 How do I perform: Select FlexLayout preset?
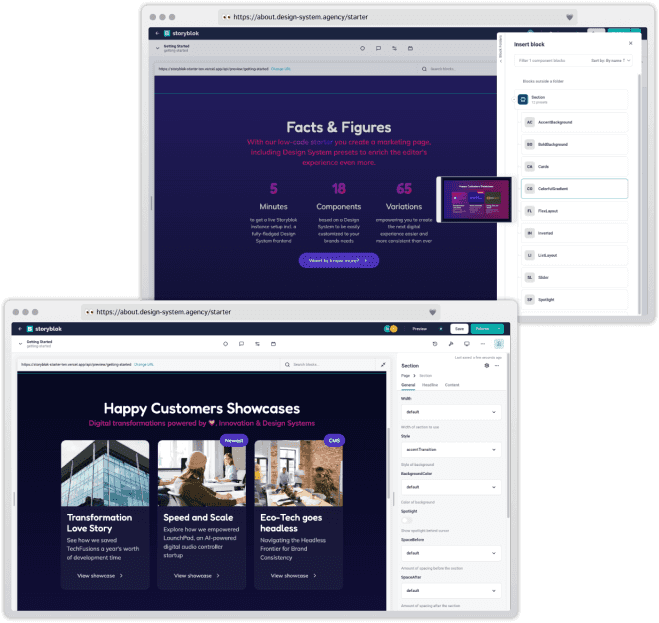click(x=575, y=211)
